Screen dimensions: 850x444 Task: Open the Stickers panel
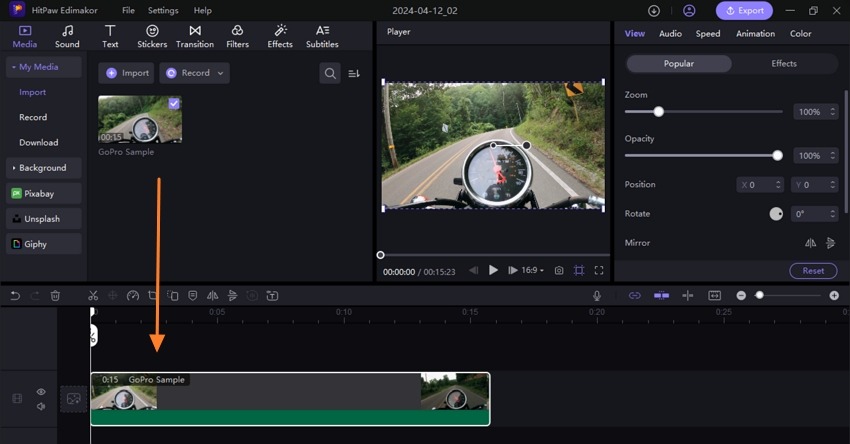pyautogui.click(x=152, y=37)
